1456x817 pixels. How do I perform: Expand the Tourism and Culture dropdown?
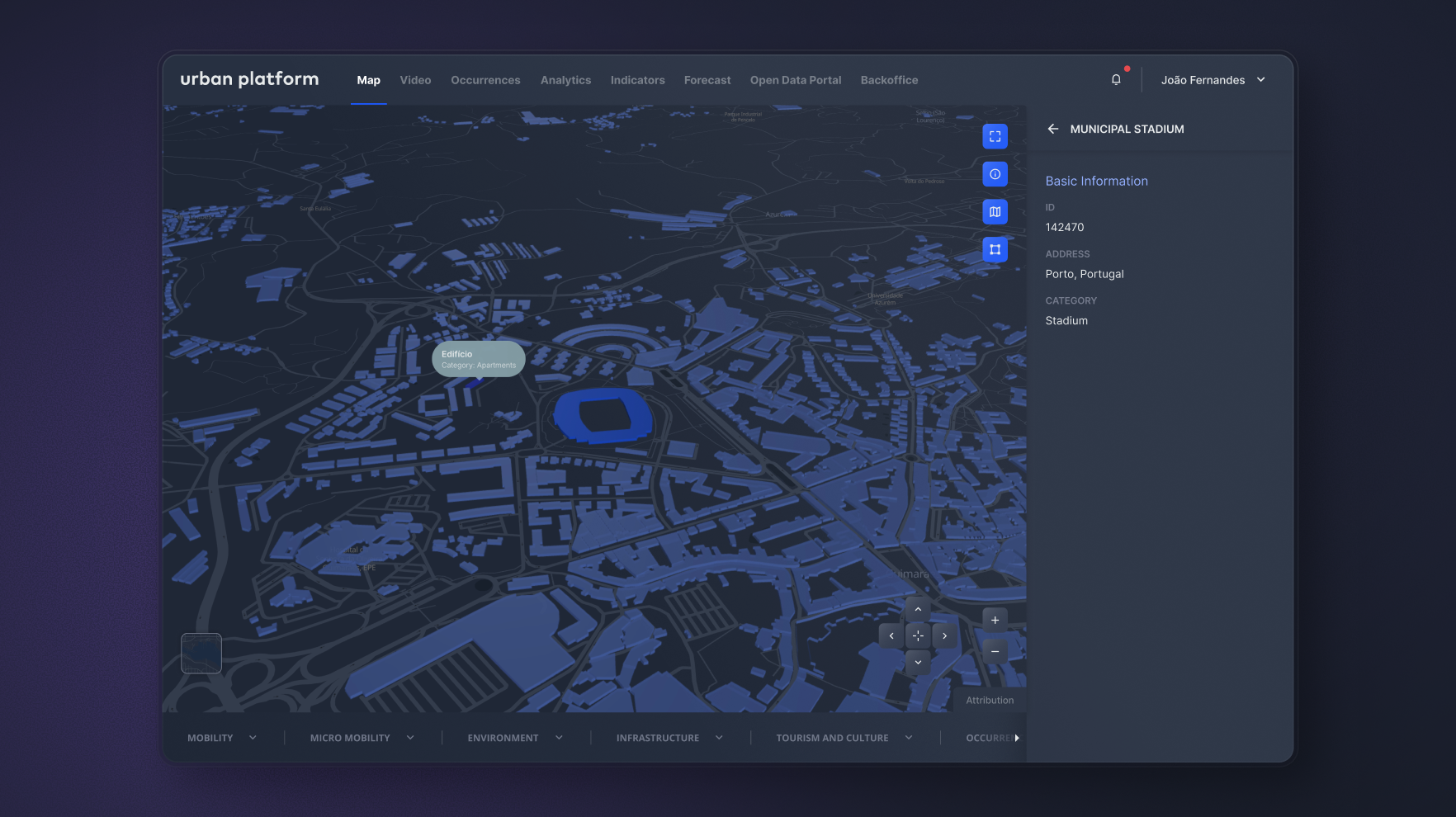[x=844, y=738]
